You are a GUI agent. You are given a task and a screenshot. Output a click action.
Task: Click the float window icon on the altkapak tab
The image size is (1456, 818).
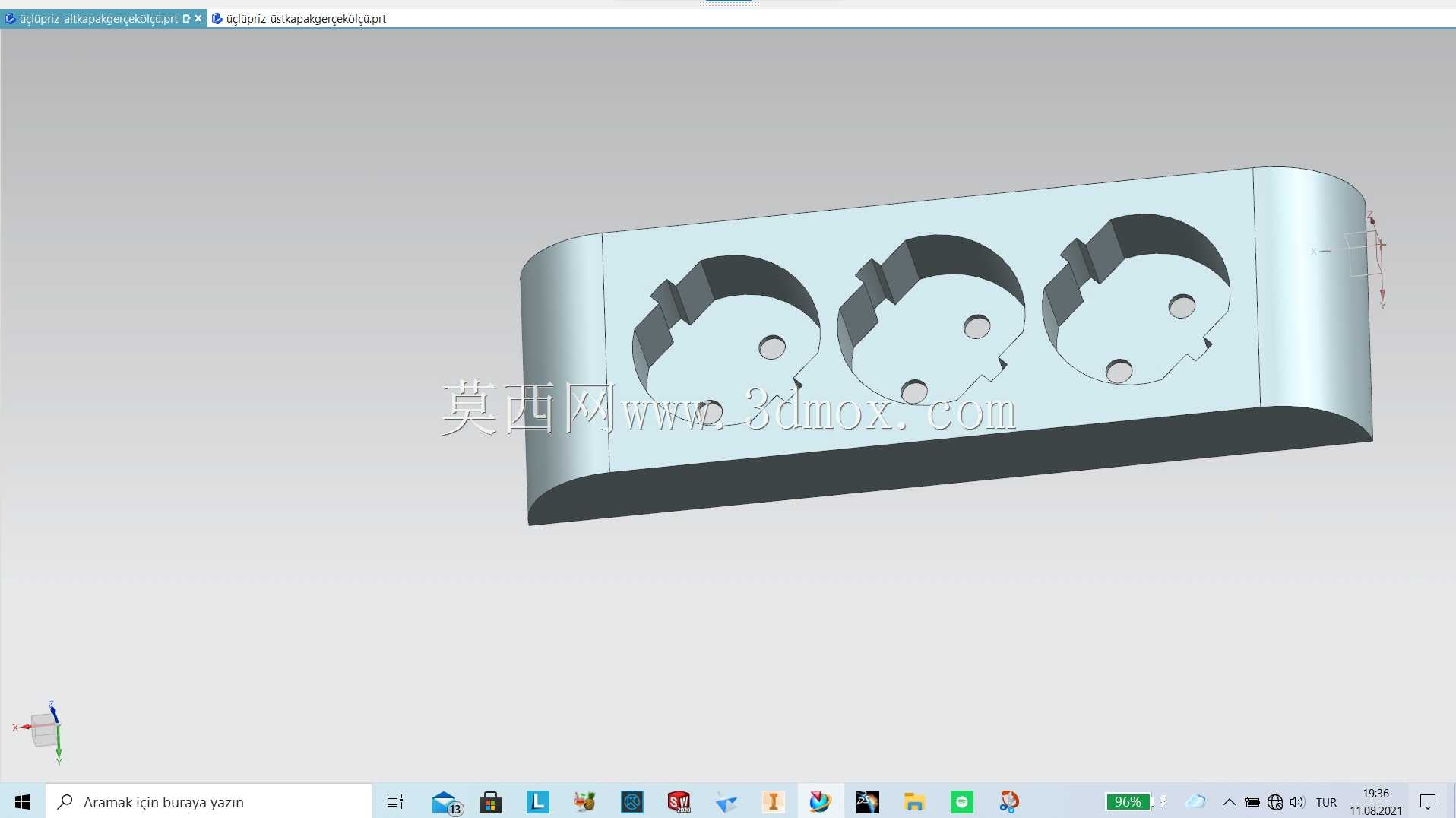pos(186,18)
